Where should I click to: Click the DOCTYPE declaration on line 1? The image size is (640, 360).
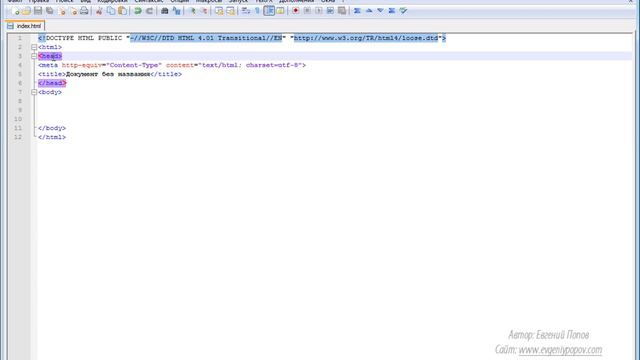[242, 38]
